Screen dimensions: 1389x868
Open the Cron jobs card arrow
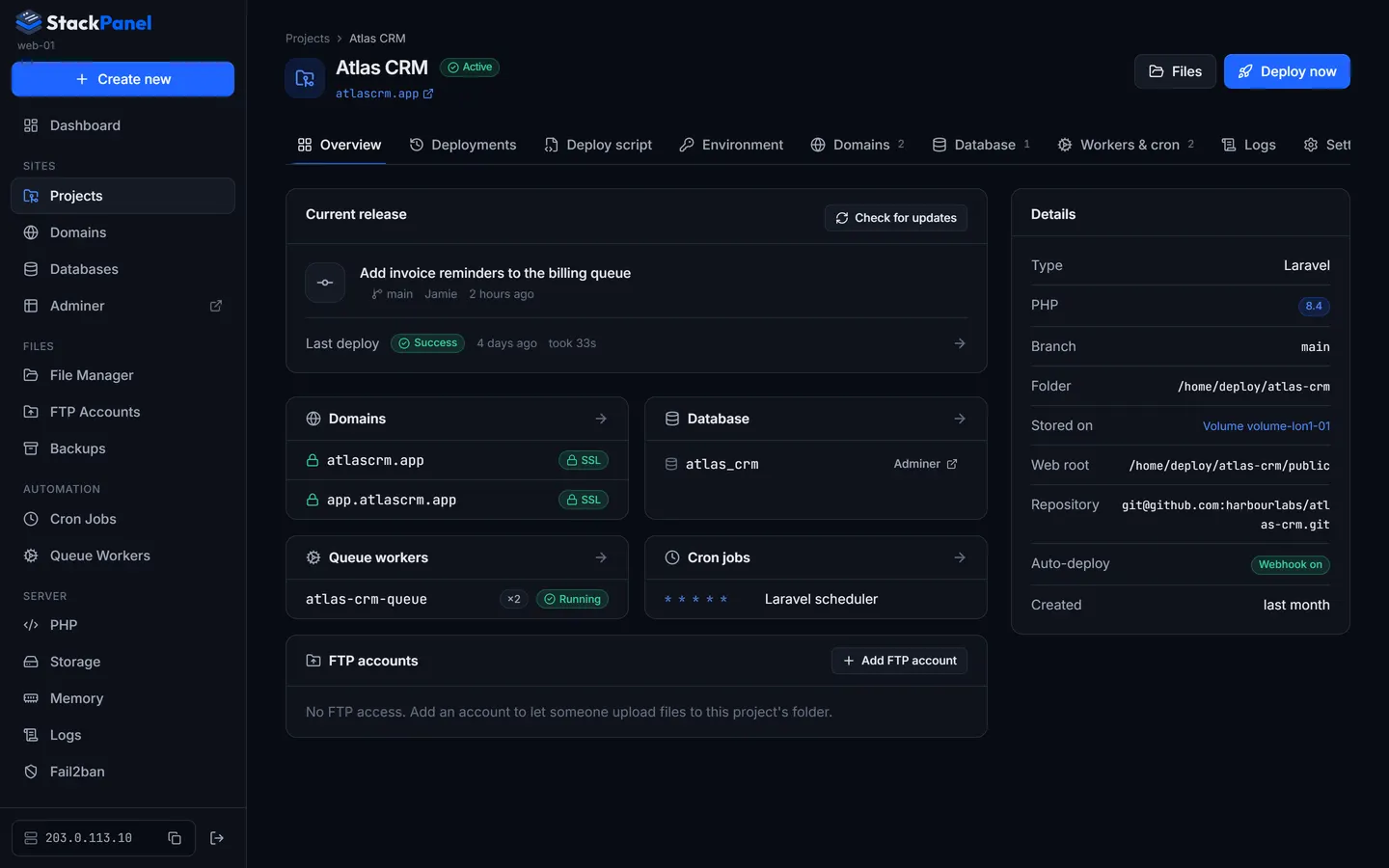pyautogui.click(x=960, y=557)
